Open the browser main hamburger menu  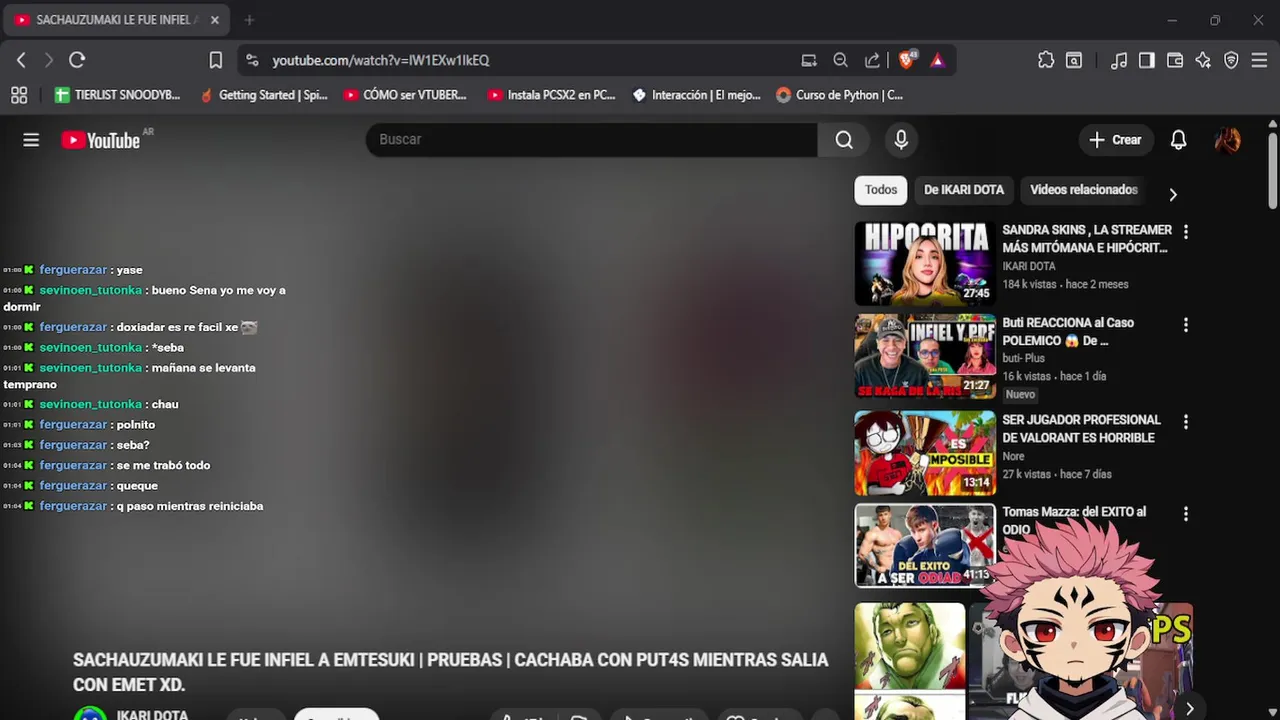point(1259,60)
